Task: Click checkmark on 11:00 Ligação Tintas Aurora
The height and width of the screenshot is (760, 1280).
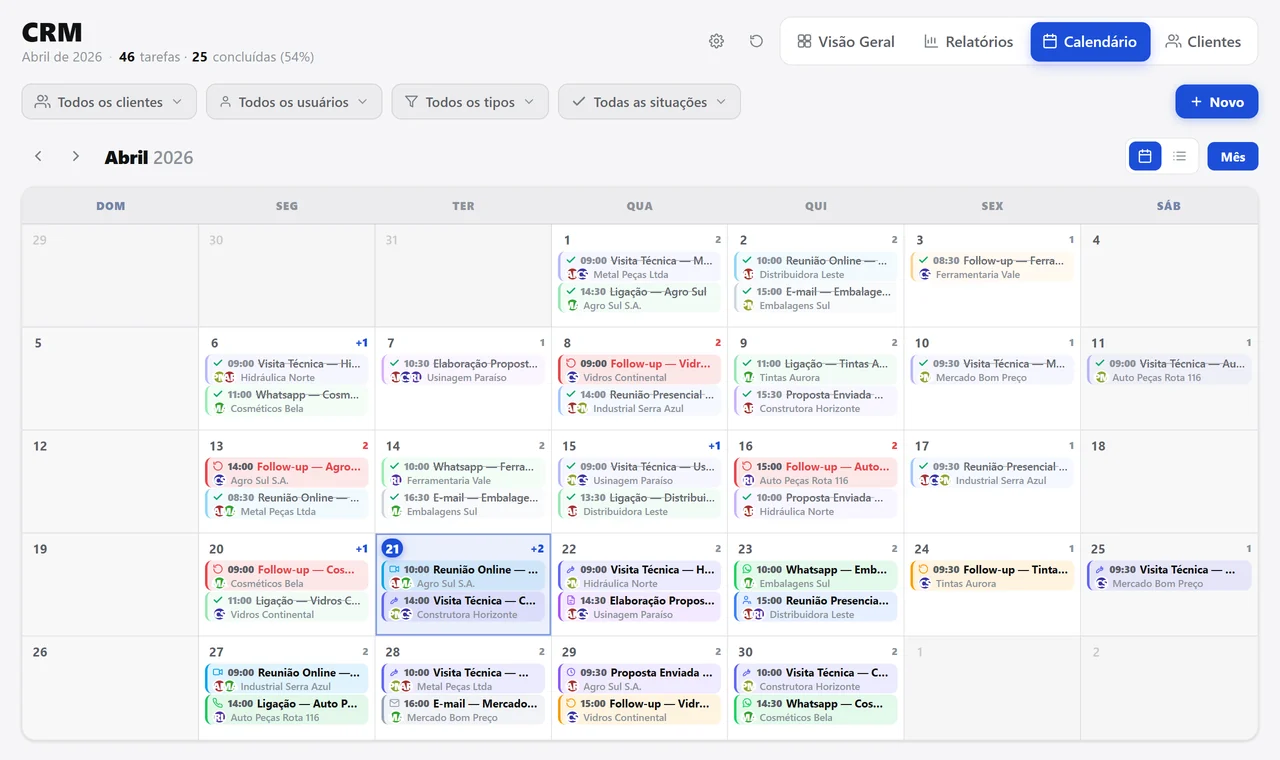Action: [747, 364]
